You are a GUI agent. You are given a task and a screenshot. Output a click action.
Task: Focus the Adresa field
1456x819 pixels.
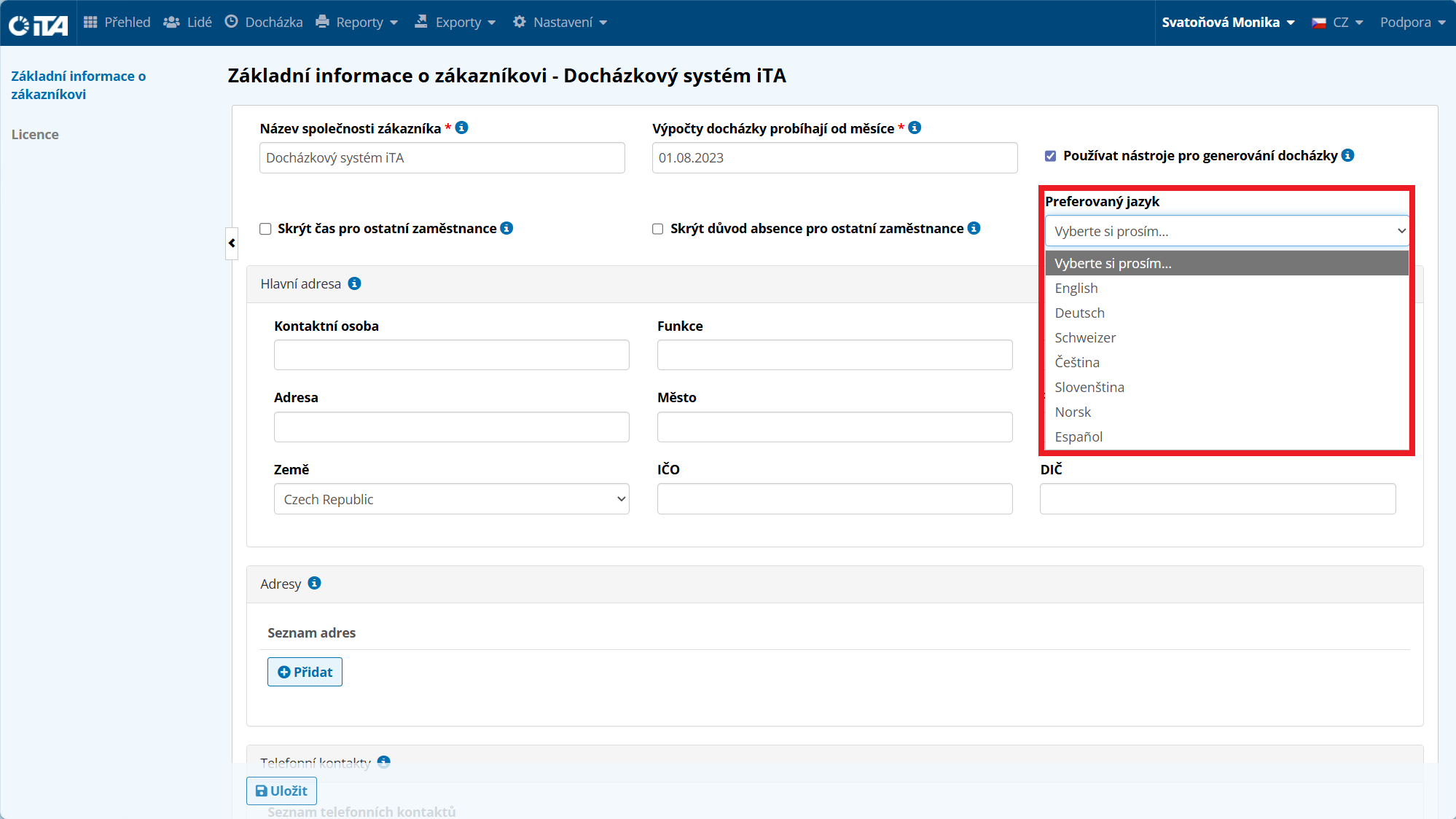click(452, 427)
